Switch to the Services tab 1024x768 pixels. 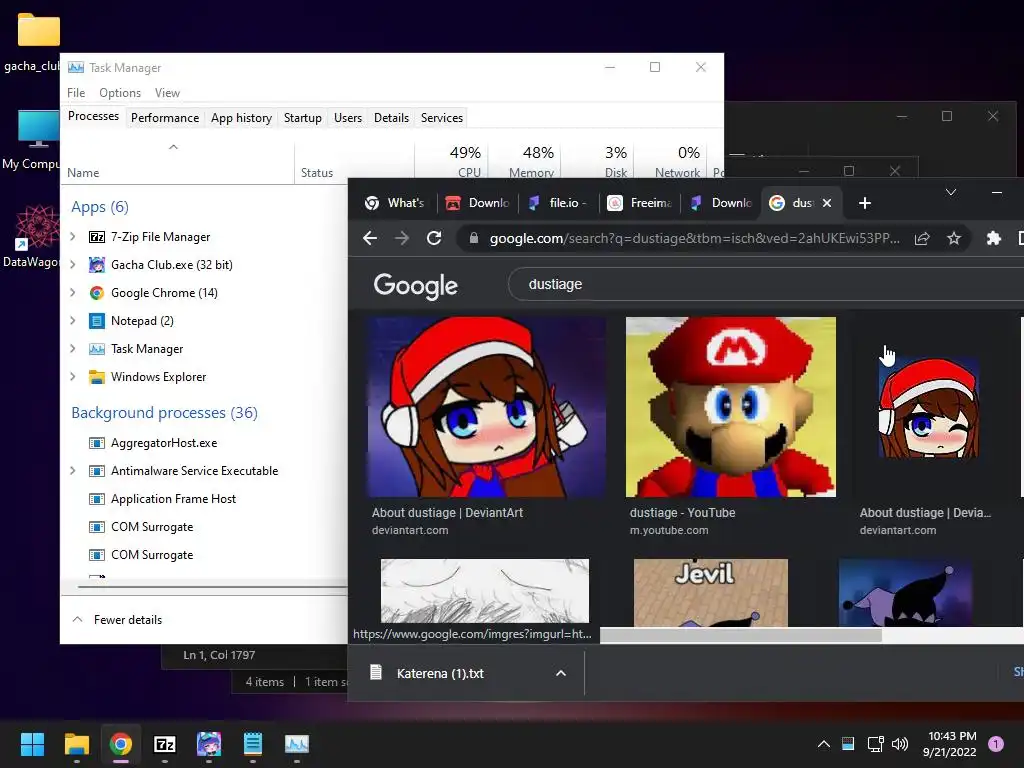point(441,118)
